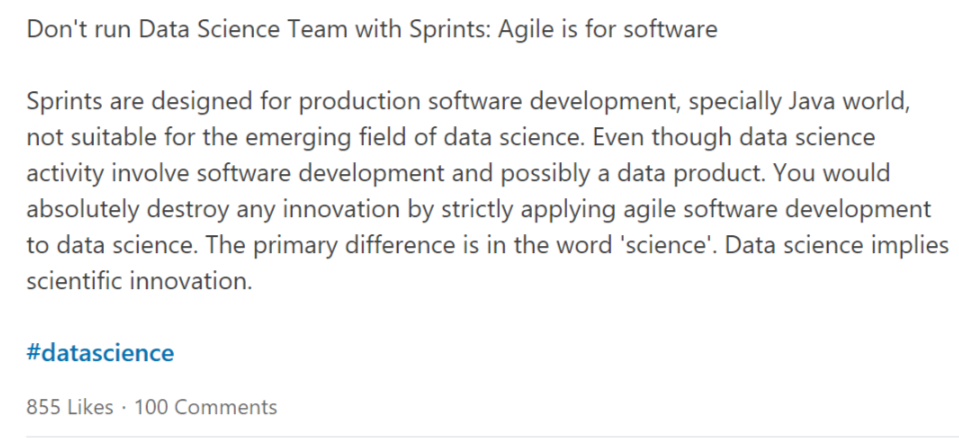Click the phrase 'Agile is for software' in headline
The width and height of the screenshot is (959, 438).
608,30
